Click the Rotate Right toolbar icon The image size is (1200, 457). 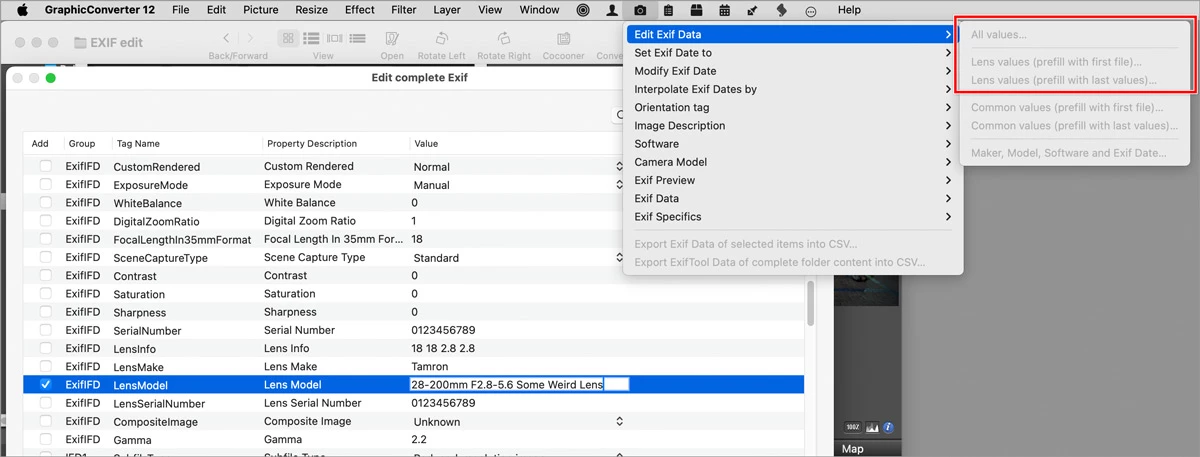click(504, 39)
